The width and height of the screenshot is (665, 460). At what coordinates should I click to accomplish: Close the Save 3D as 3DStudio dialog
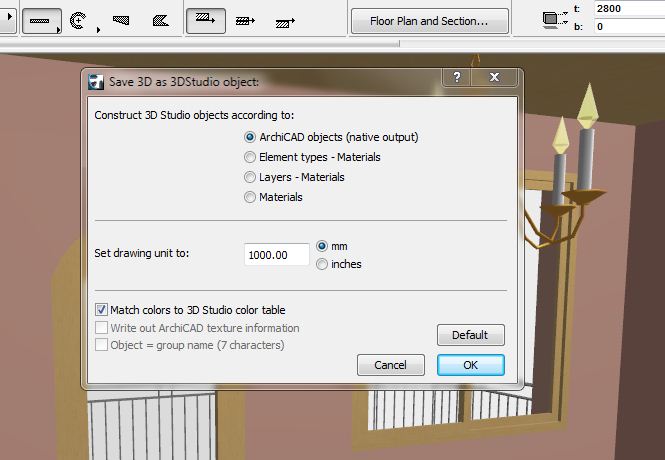point(494,77)
